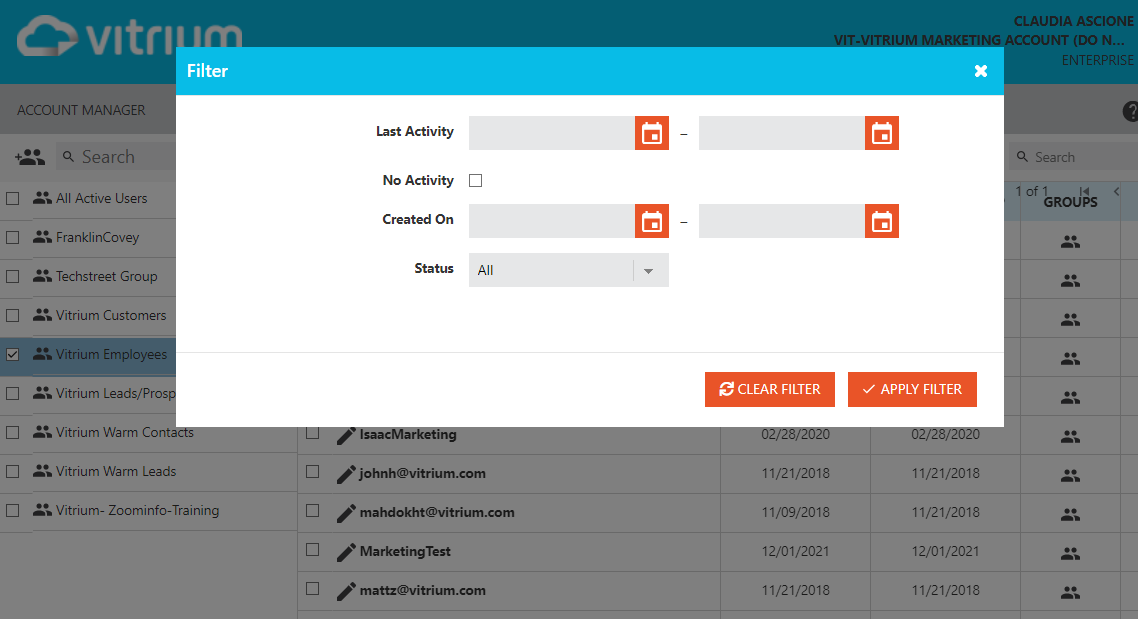
Task: Open groups icon for IsaacMarketing row
Action: point(1071,437)
